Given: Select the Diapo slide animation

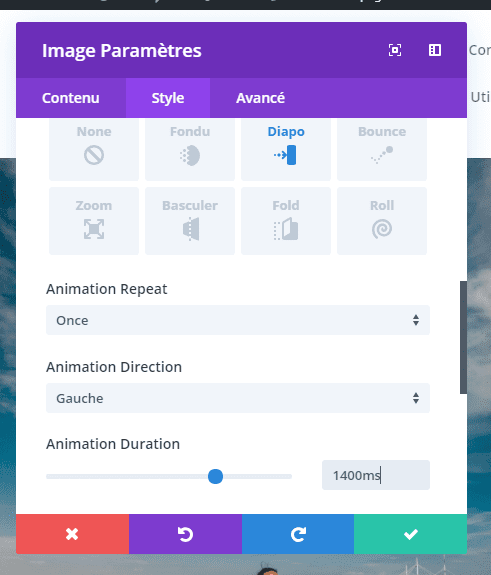Looking at the screenshot, I should tap(286, 149).
